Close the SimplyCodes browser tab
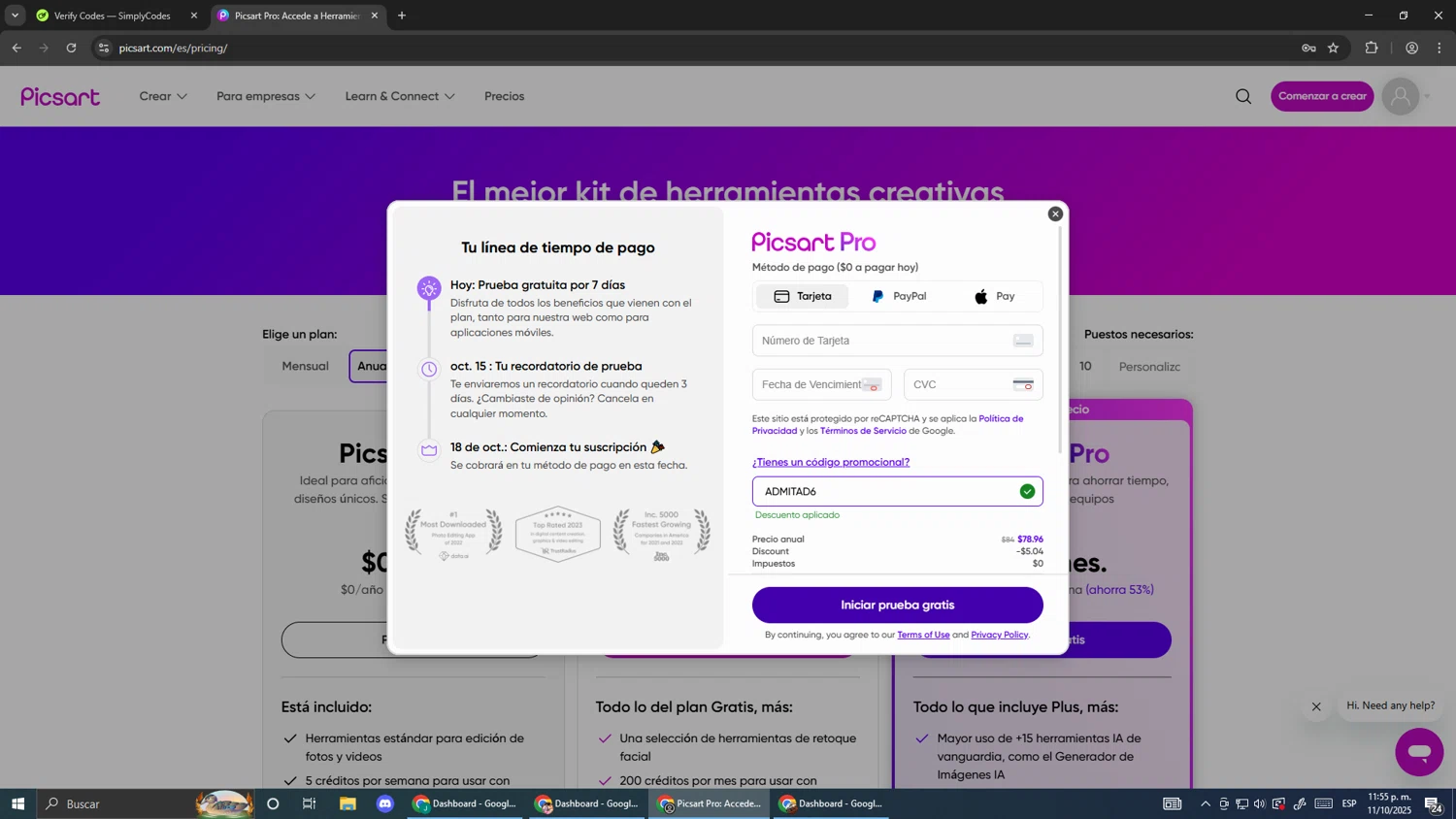The height and width of the screenshot is (819, 1456). (194, 16)
